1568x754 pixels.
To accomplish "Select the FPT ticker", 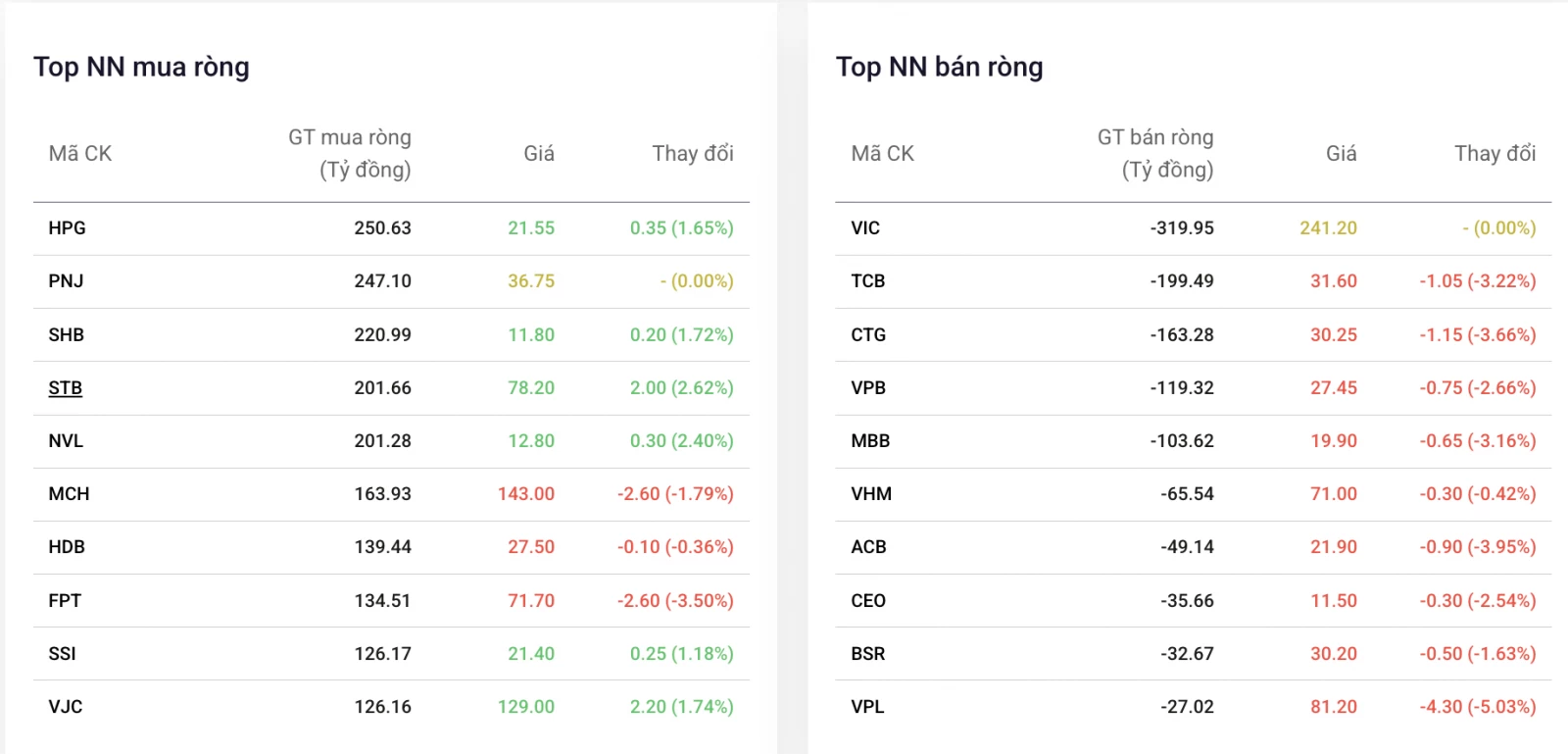I will click(x=65, y=601).
